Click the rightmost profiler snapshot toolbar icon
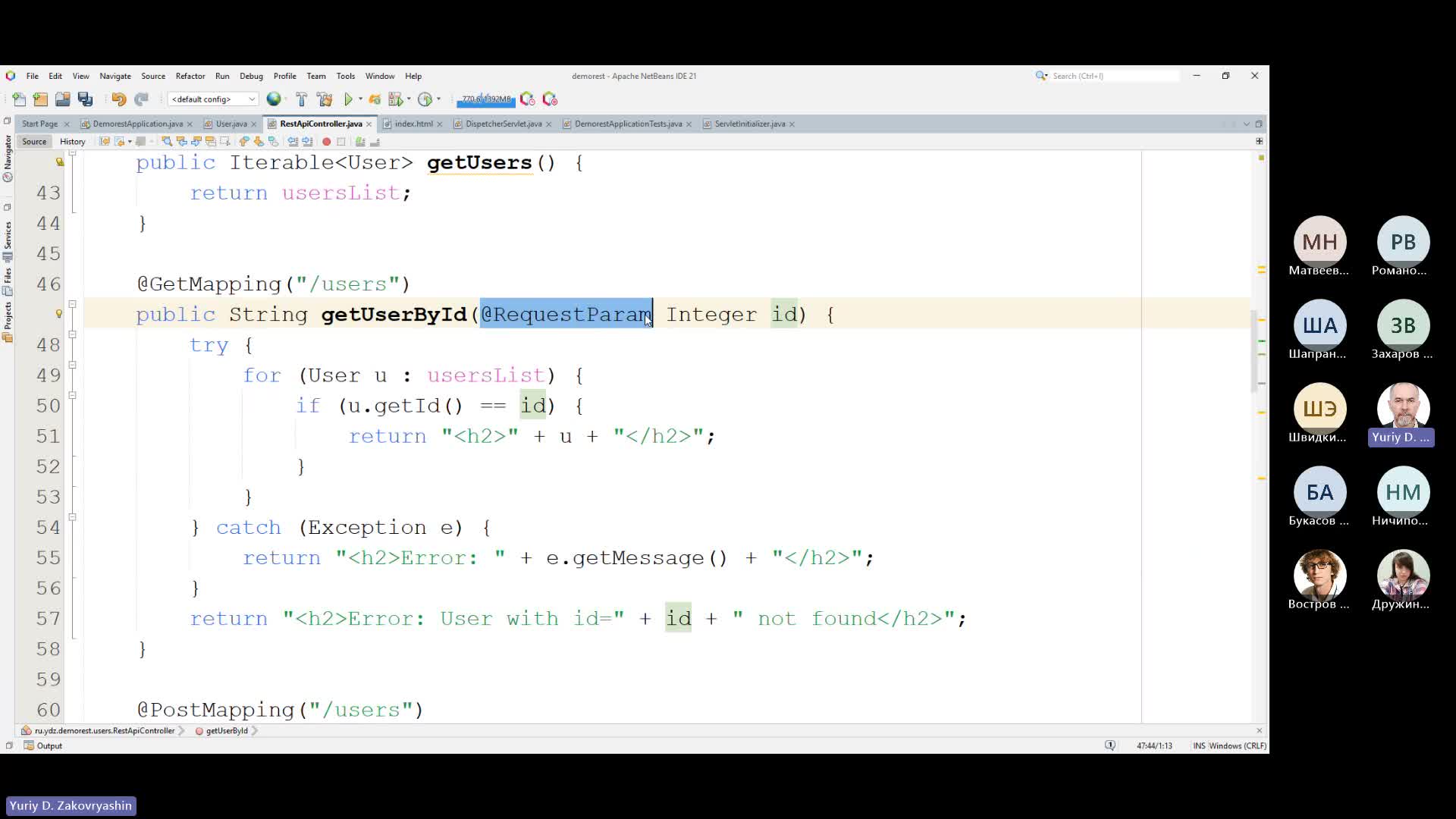 (x=551, y=99)
